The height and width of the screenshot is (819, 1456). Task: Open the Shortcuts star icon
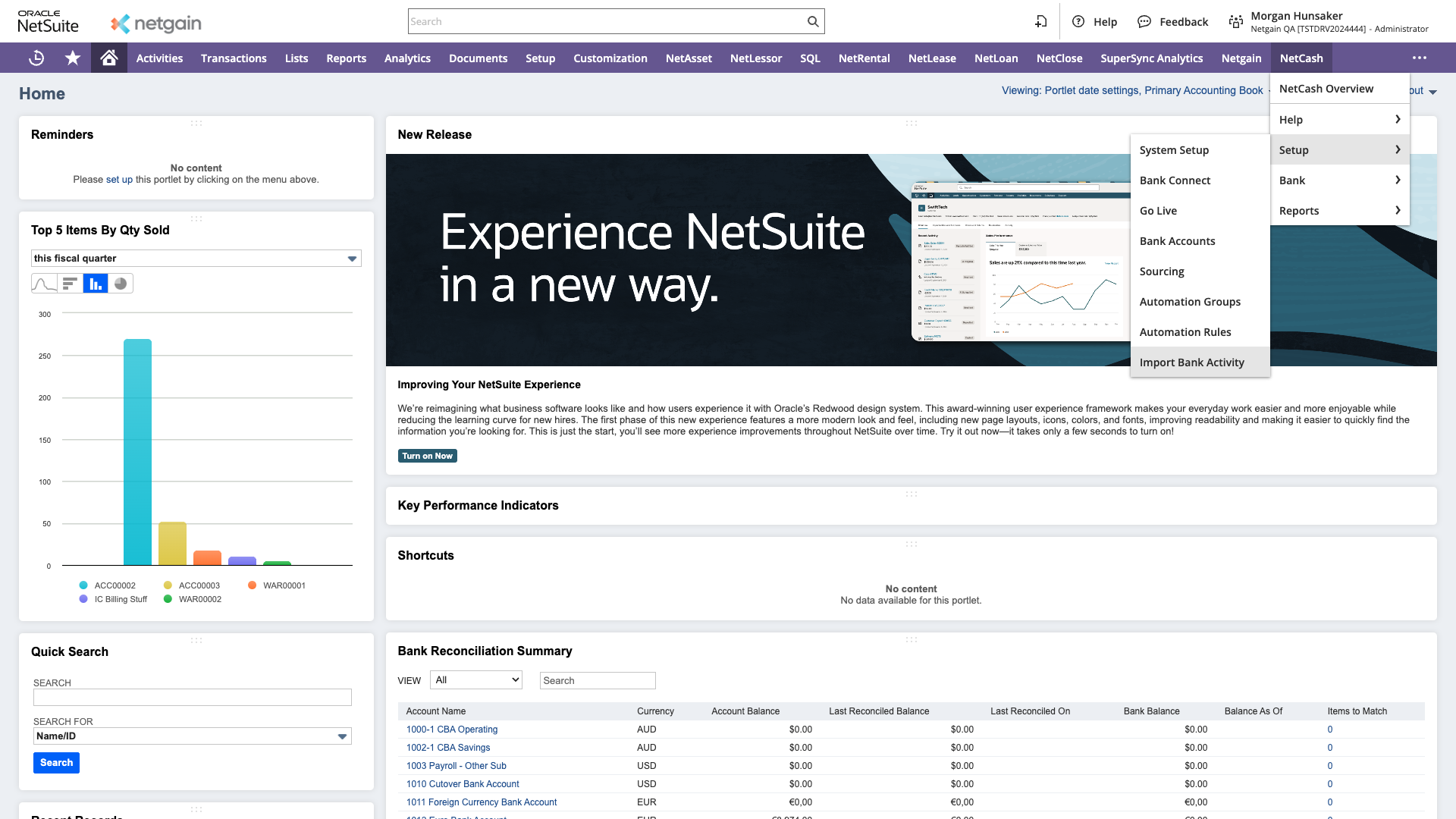[x=73, y=58]
